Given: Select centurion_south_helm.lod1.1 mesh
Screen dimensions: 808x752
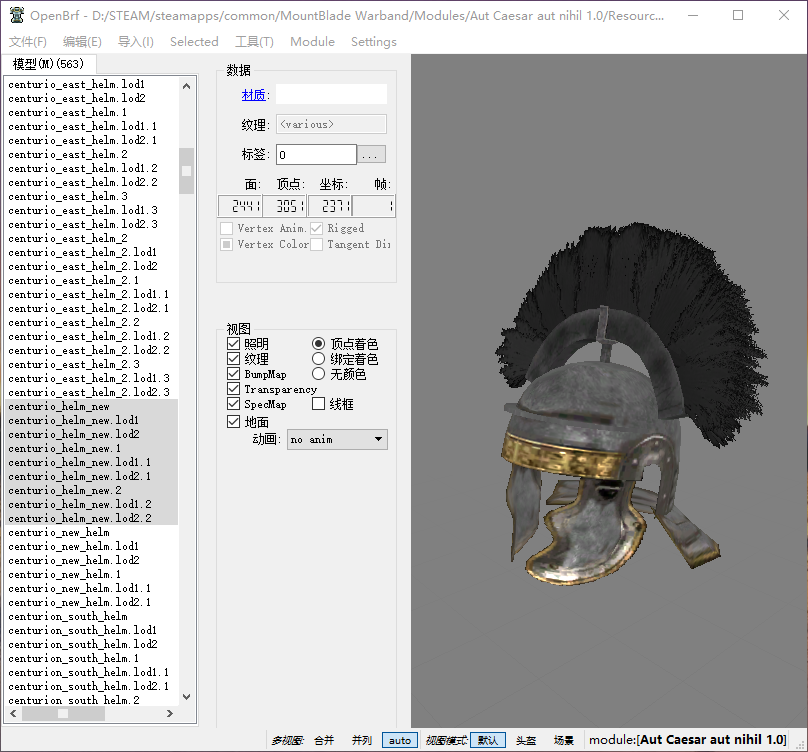Looking at the screenshot, I should [x=88, y=673].
